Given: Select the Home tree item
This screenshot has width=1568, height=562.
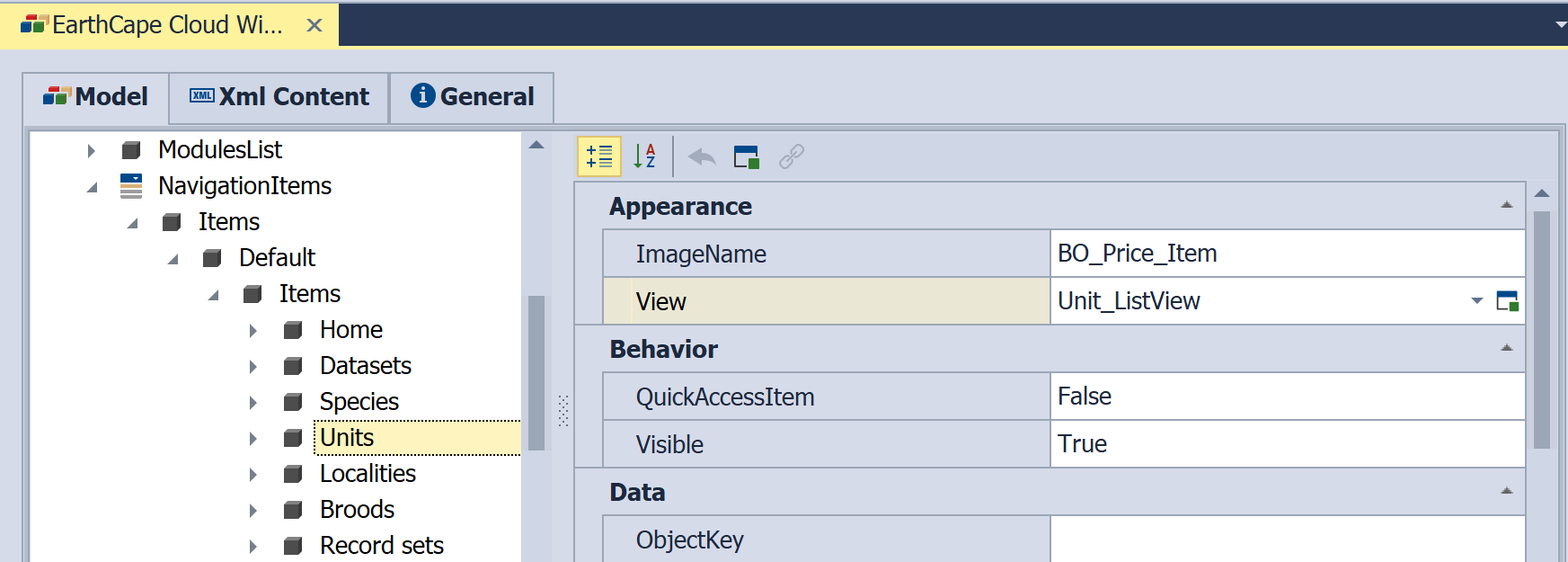Looking at the screenshot, I should pos(351,330).
